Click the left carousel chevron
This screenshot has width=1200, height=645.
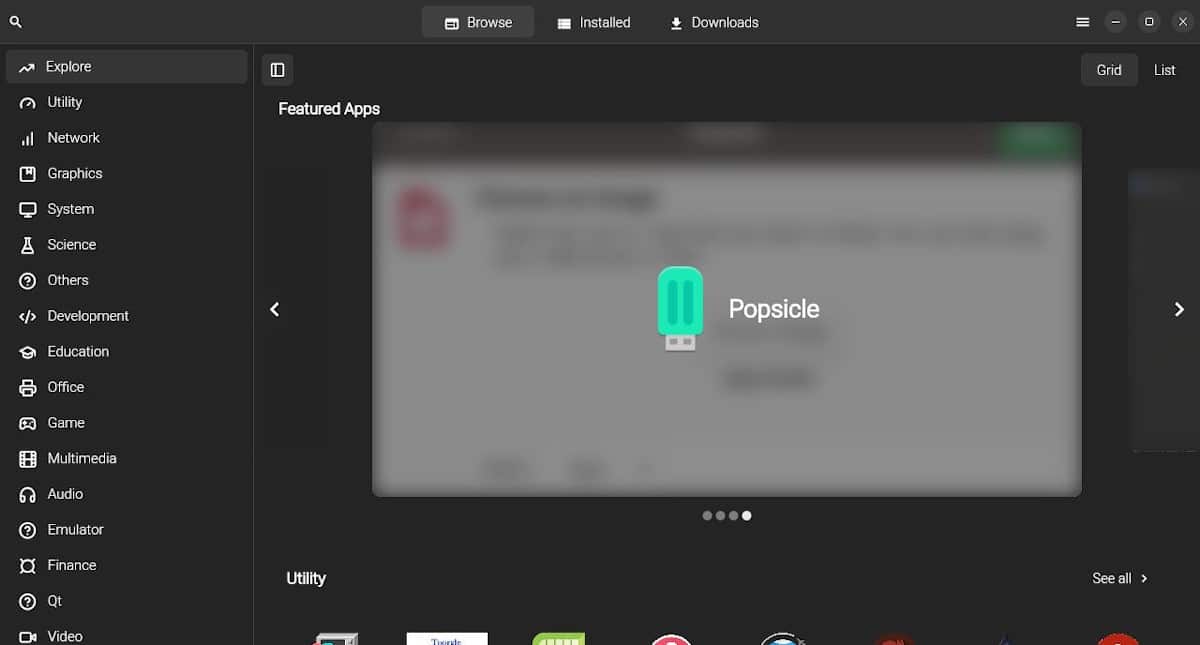[274, 309]
